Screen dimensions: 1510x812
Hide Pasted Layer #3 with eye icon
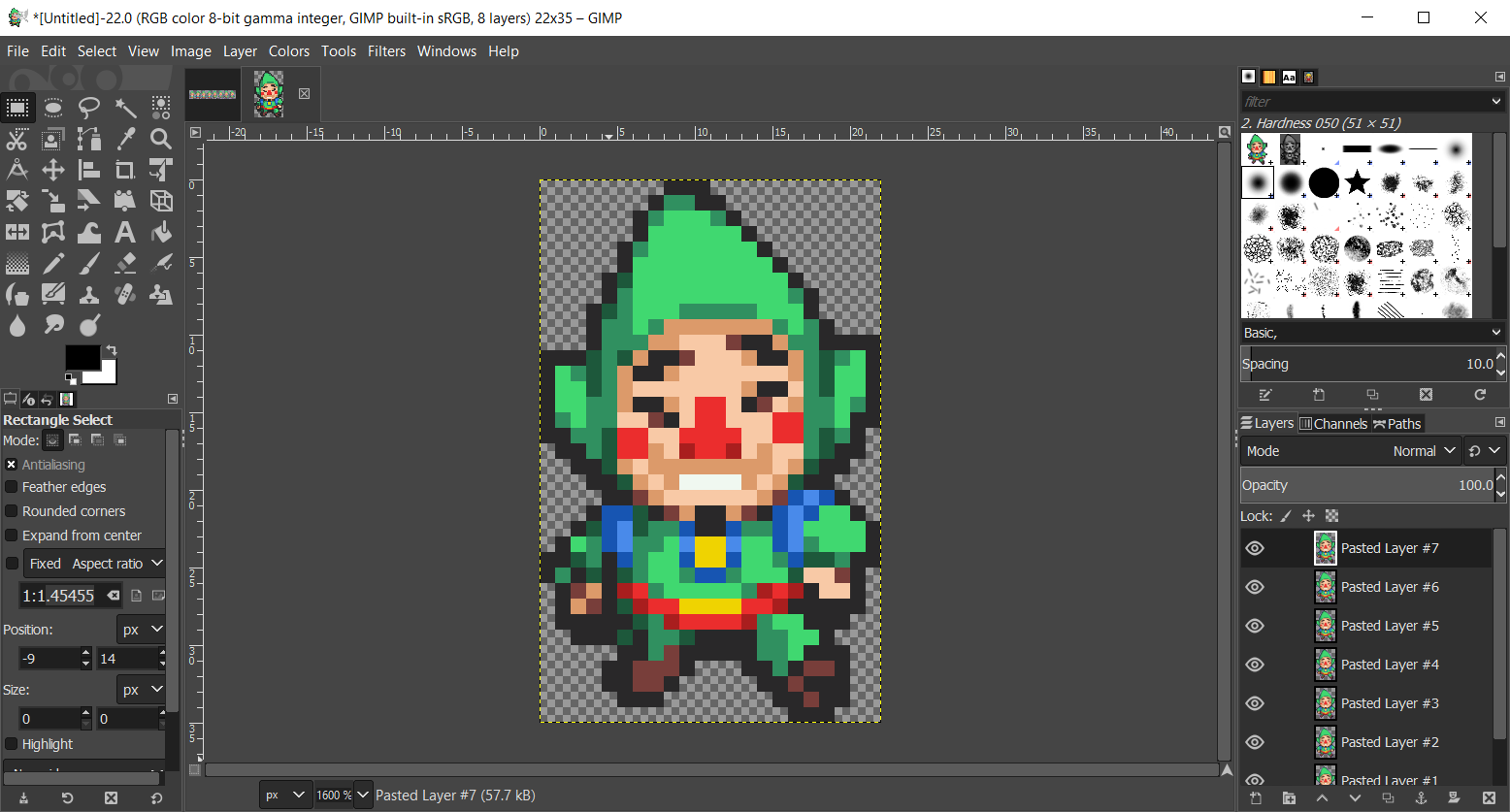point(1255,703)
